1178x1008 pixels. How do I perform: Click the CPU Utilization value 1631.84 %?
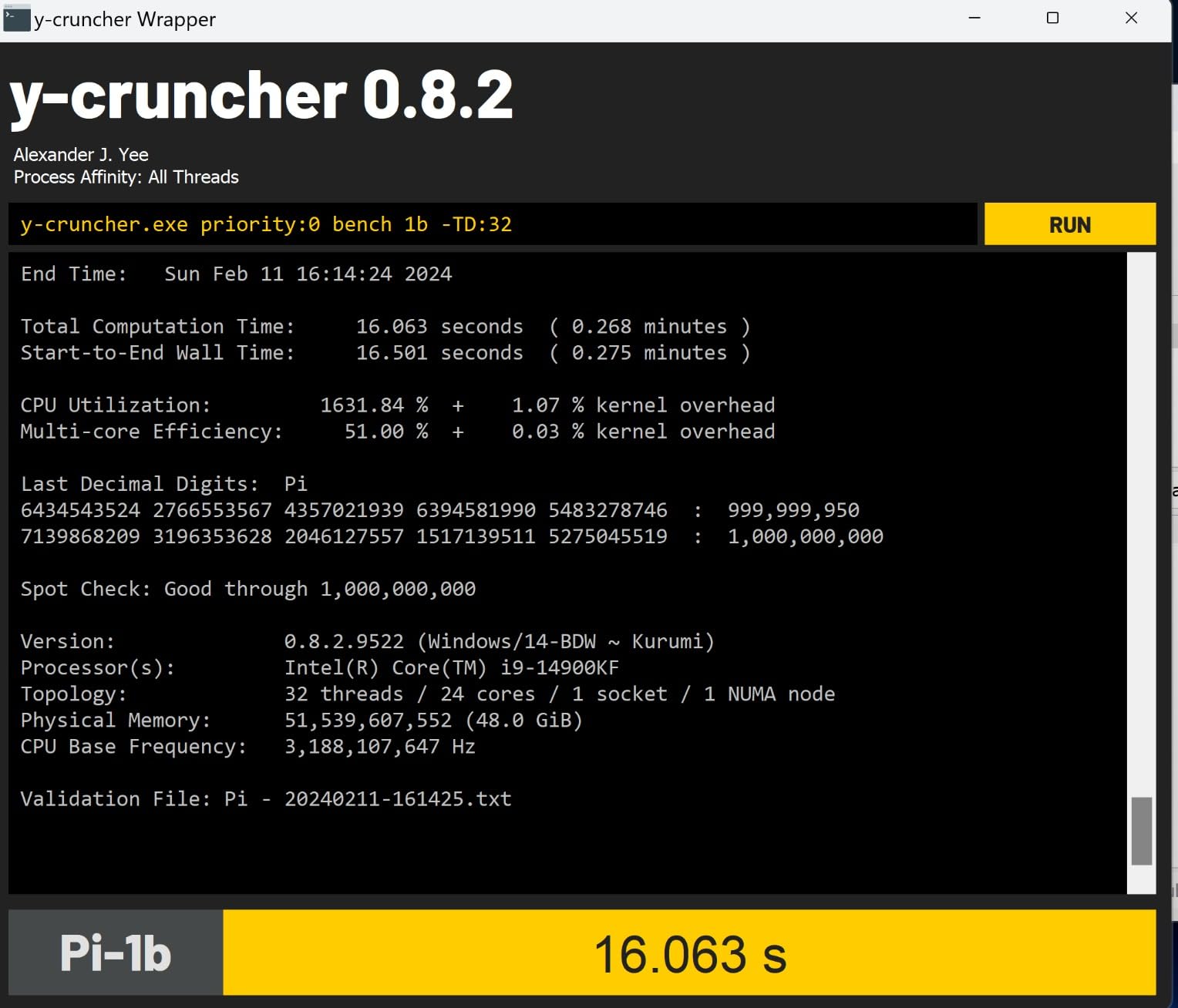[x=374, y=405]
